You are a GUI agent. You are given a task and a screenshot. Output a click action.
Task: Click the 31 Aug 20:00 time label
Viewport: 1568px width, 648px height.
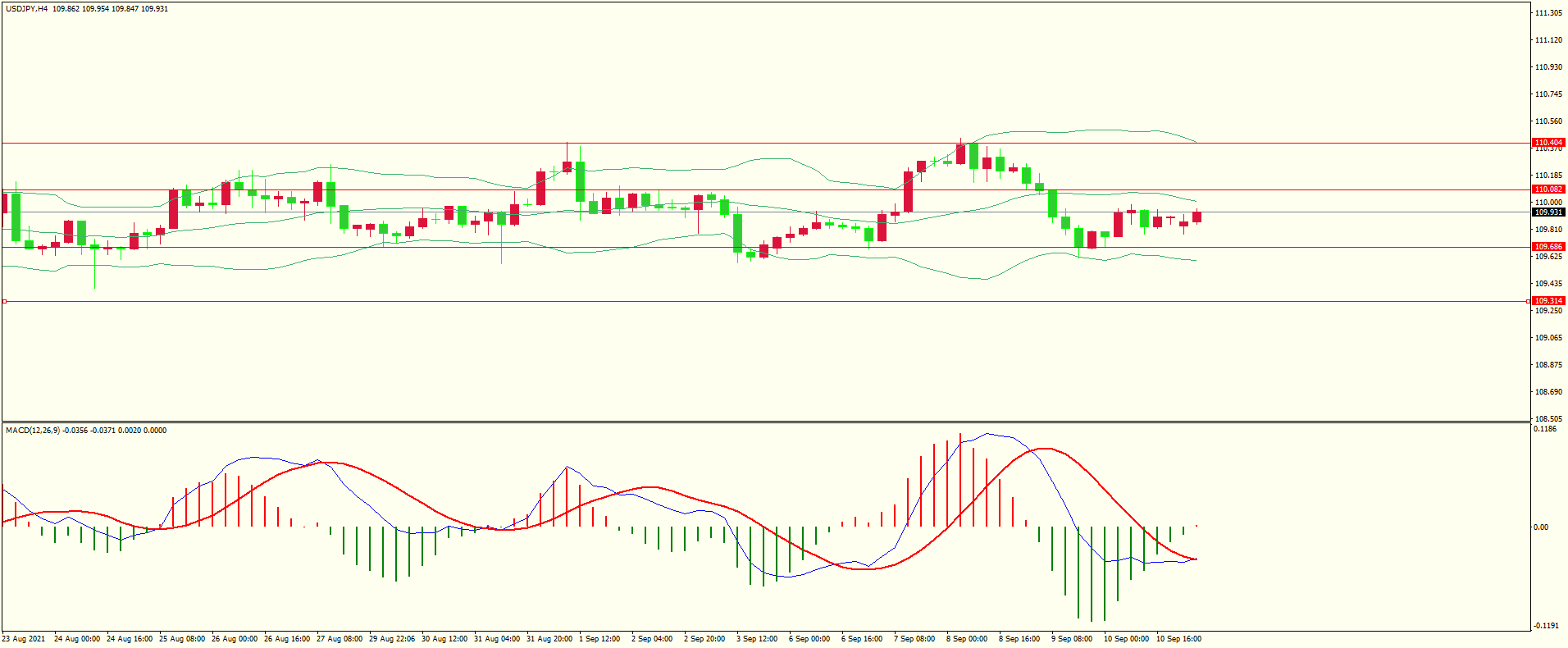(549, 639)
